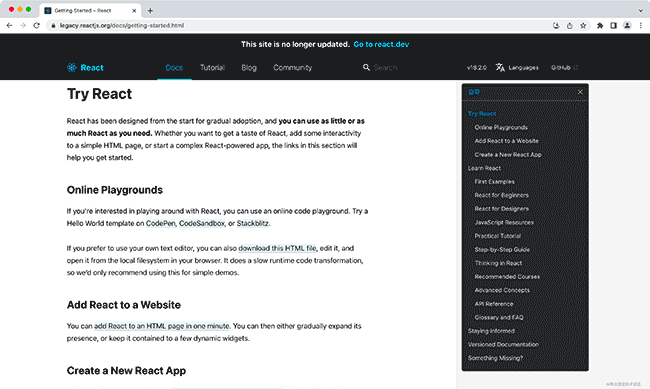Image resolution: width=650 pixels, height=389 pixels.
Task: Open new browser tab with plus
Action: pos(150,11)
